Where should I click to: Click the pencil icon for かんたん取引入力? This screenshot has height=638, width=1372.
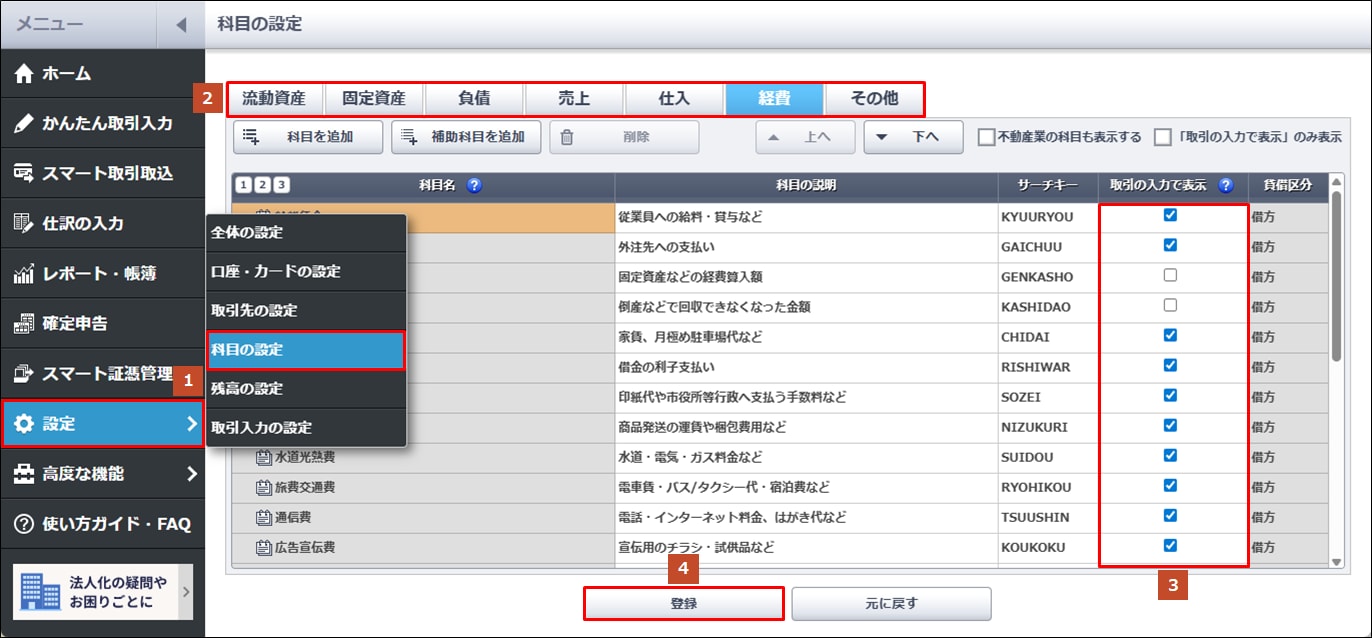[24, 124]
